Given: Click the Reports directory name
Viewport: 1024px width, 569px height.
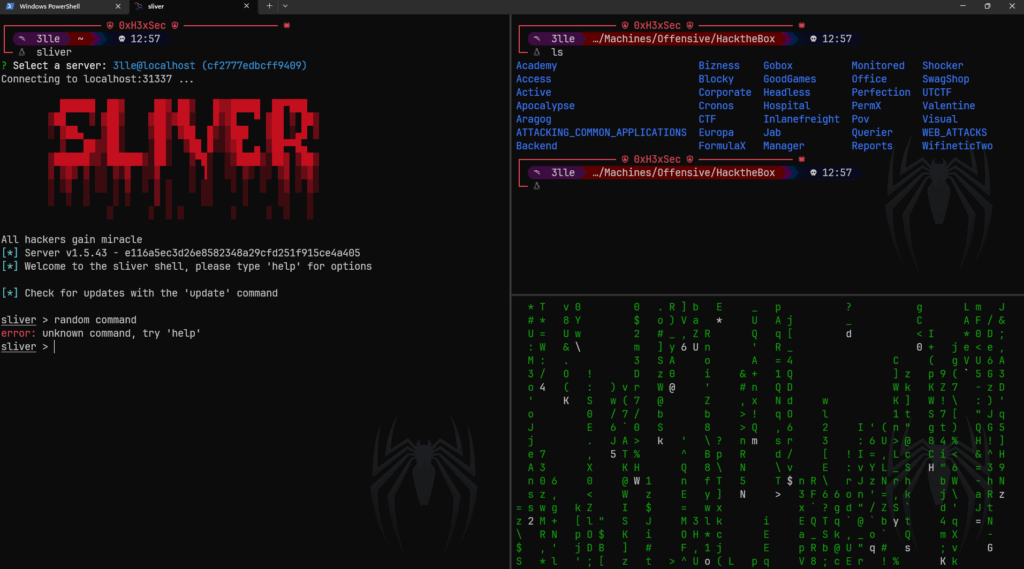Looking at the screenshot, I should 871,146.
